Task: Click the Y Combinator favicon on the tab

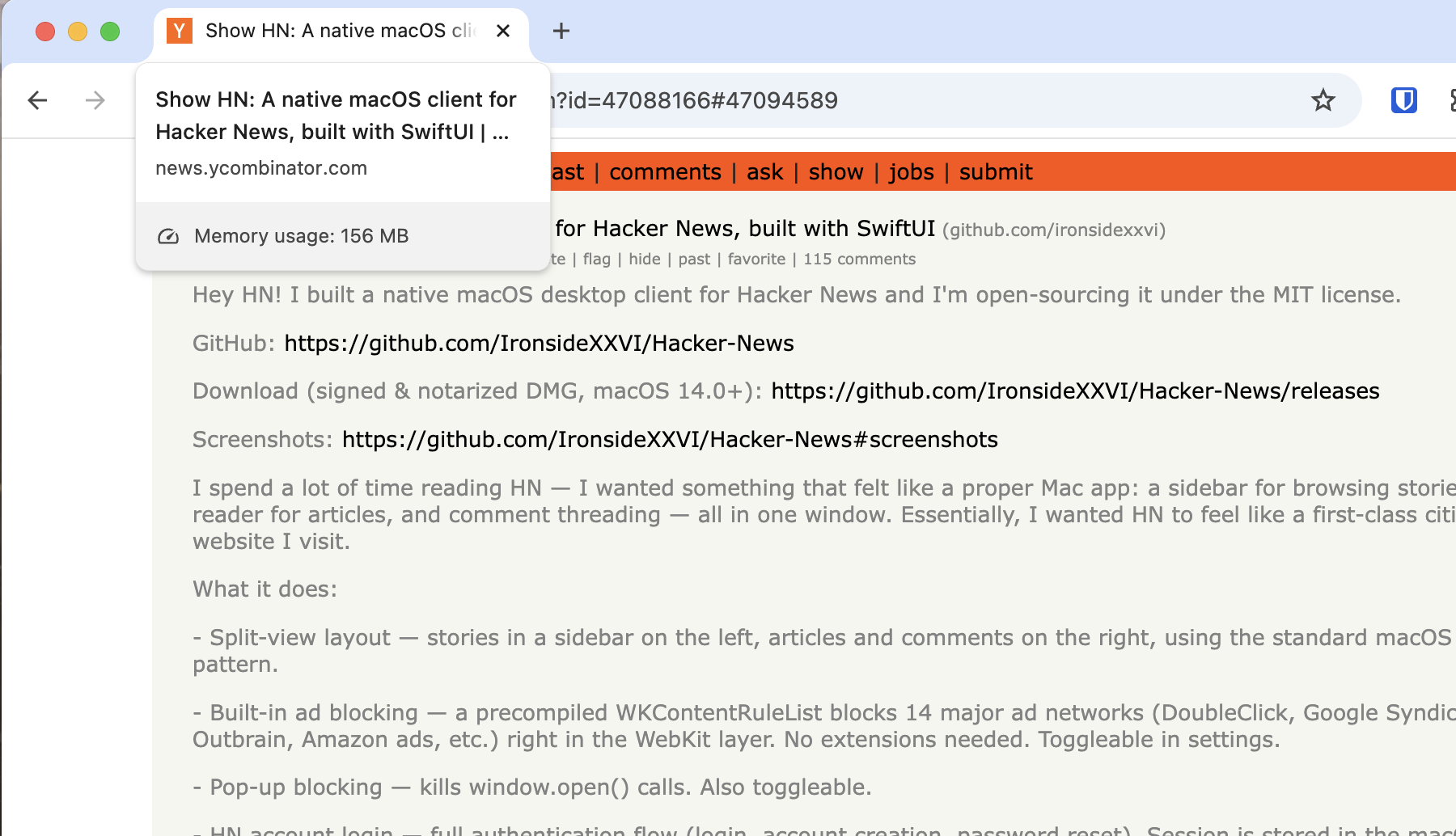Action: [x=180, y=31]
